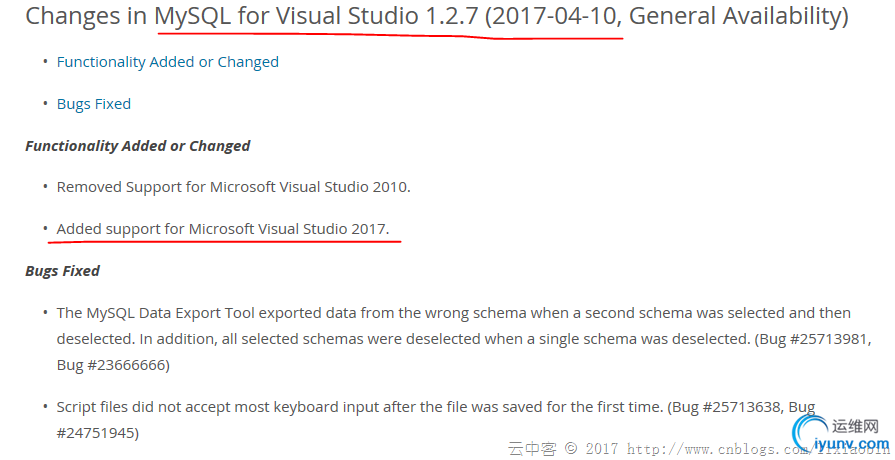Click Removed Support for Microsoft Visual Studio 2010 text
The width and height of the screenshot is (895, 460).
[233, 187]
